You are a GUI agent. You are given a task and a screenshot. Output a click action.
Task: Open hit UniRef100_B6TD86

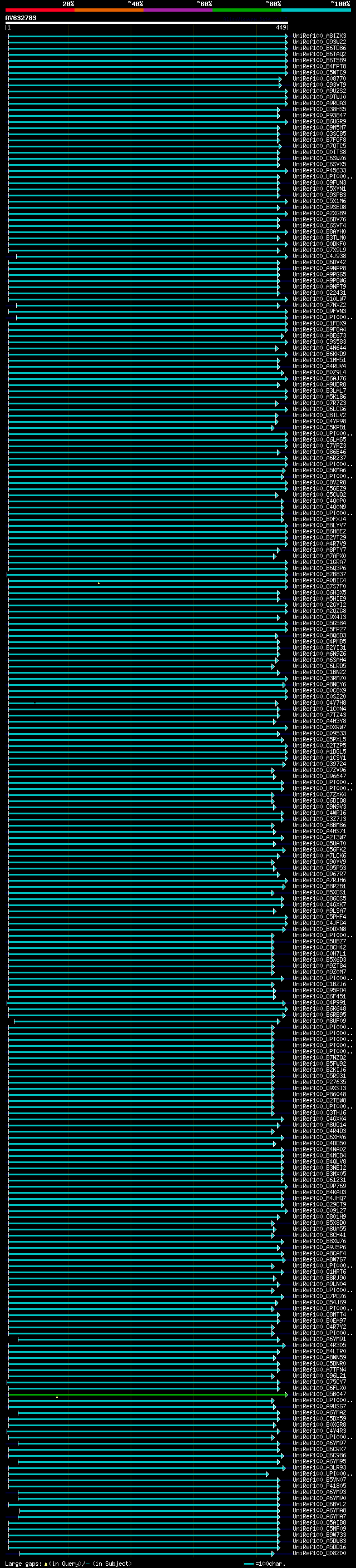click(319, 48)
